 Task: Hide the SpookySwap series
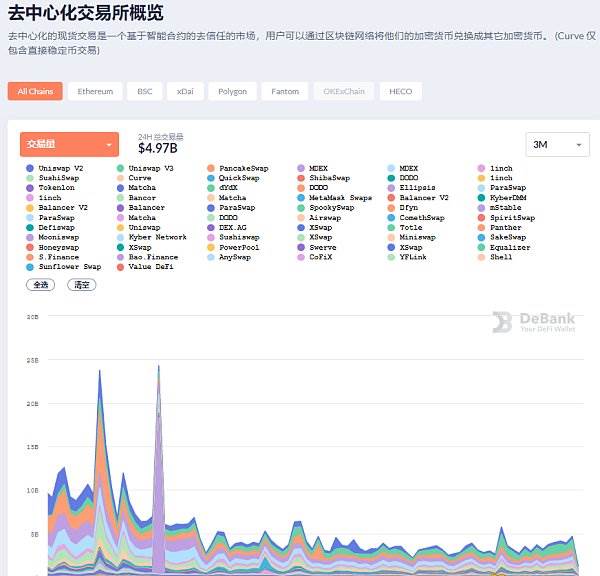pyautogui.click(x=326, y=207)
